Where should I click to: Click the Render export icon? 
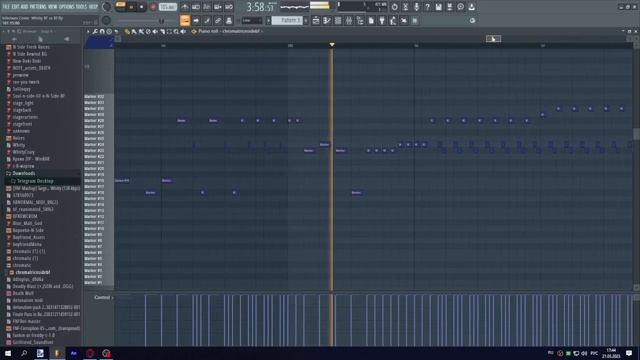(449, 7)
